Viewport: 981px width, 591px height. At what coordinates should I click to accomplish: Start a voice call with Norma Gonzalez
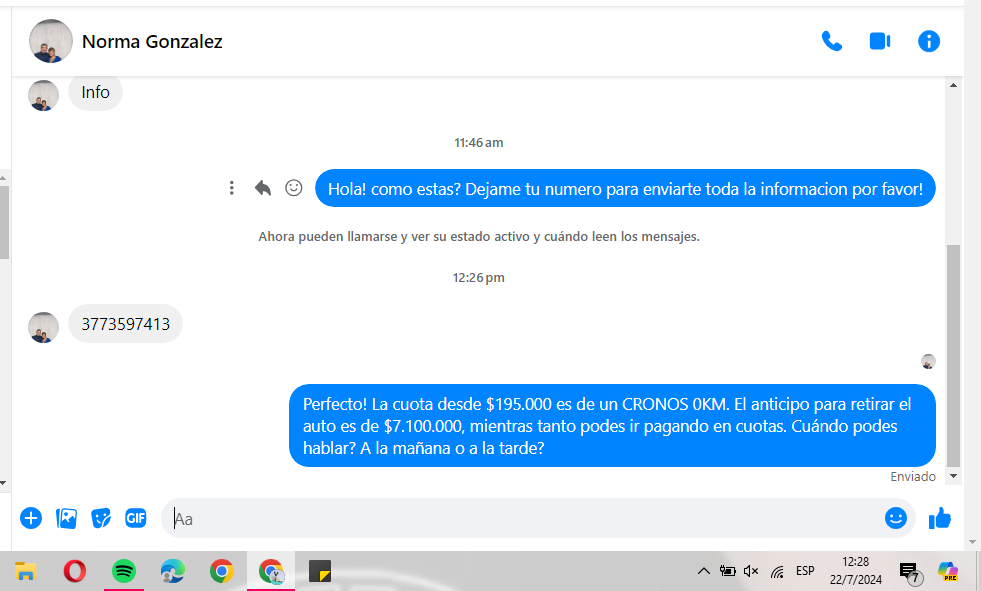coord(831,41)
